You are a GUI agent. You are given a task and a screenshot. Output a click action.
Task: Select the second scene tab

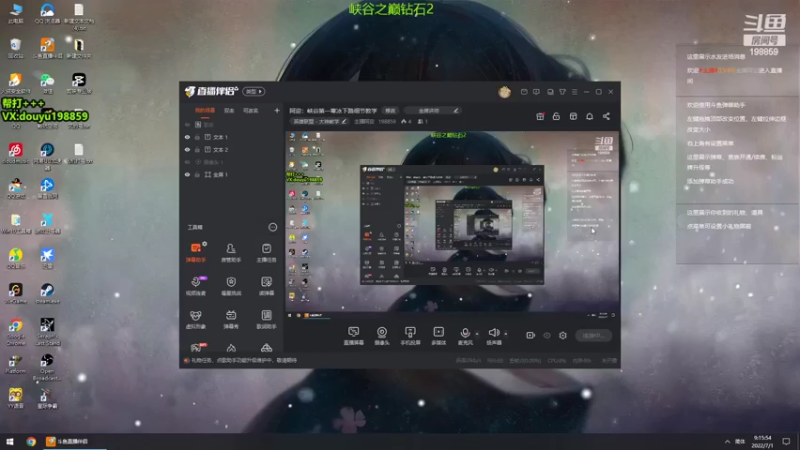tap(229, 111)
